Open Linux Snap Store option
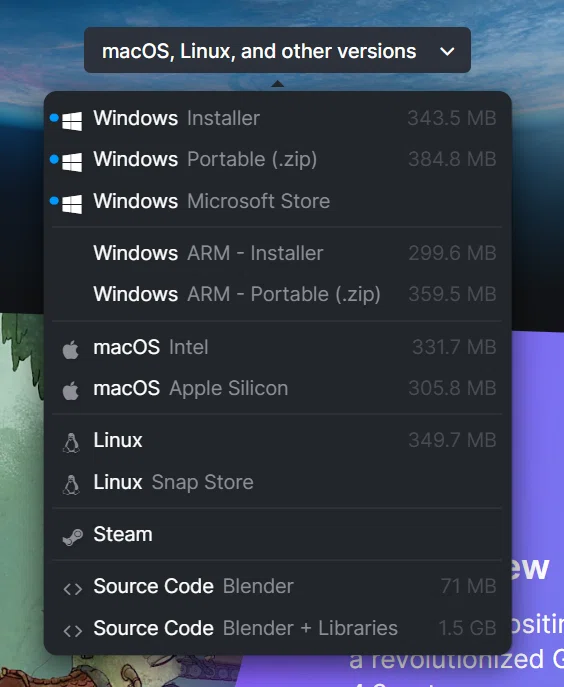Image resolution: width=564 pixels, height=687 pixels. pos(277,482)
